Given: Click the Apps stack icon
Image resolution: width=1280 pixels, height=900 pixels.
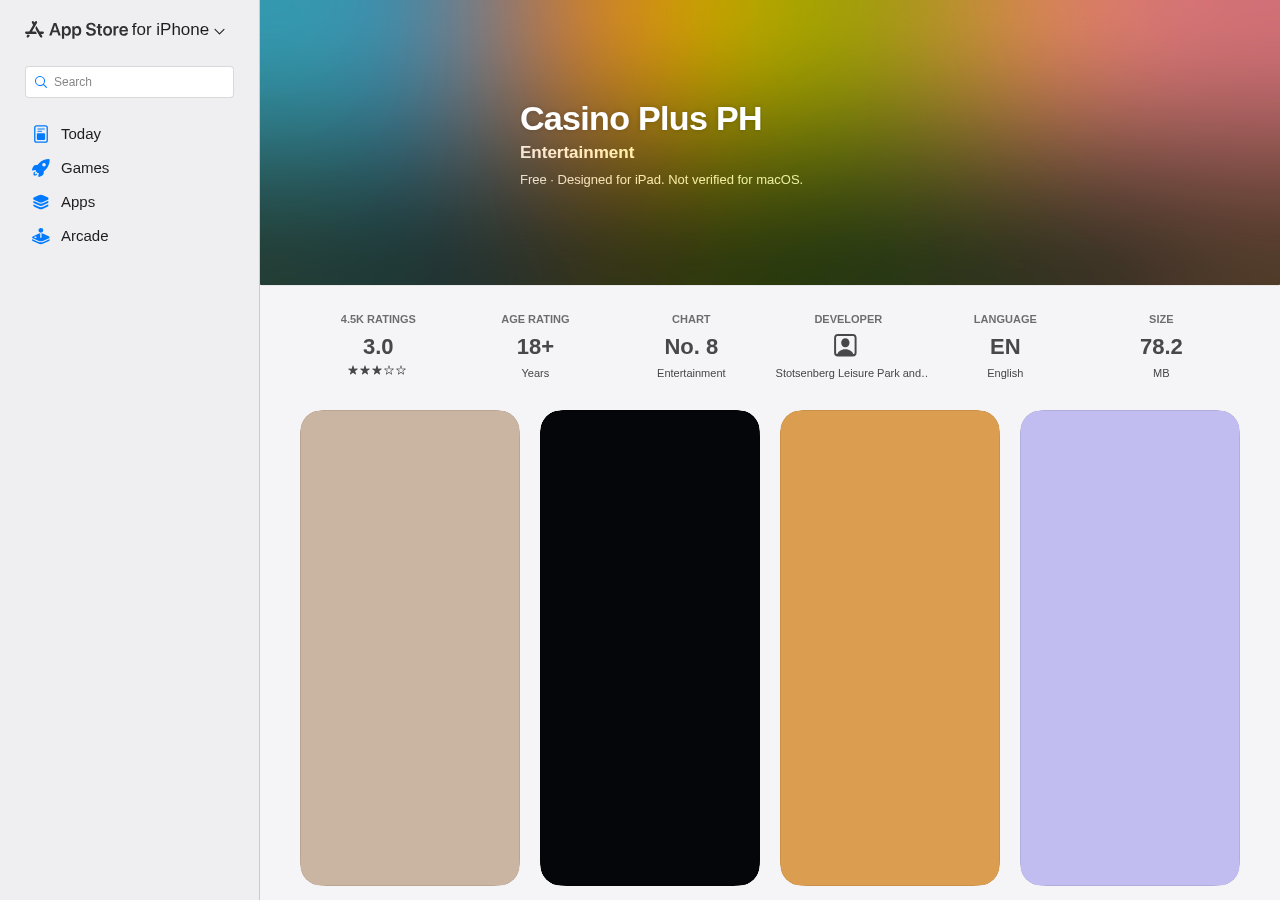Looking at the screenshot, I should (41, 202).
